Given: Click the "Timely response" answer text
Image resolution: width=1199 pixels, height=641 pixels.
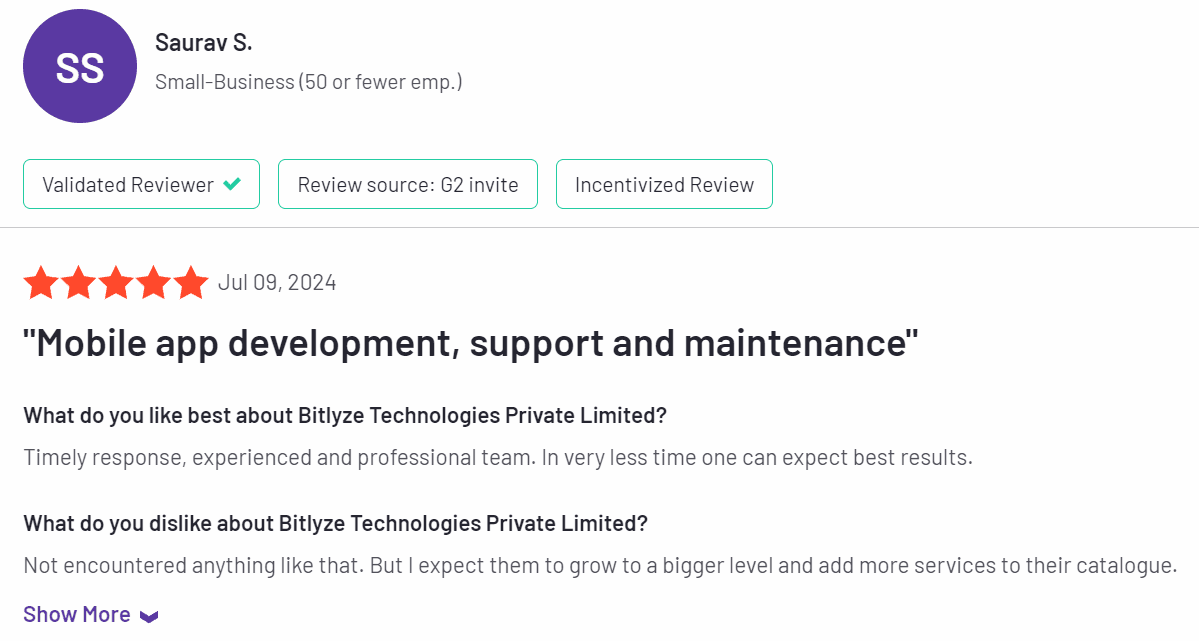Looking at the screenshot, I should (497, 458).
